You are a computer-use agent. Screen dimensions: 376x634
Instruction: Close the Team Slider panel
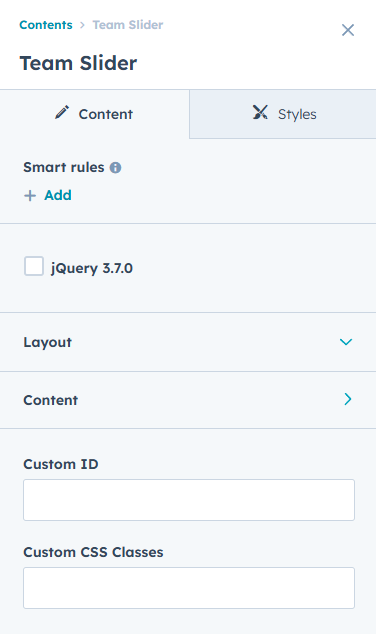click(x=348, y=30)
